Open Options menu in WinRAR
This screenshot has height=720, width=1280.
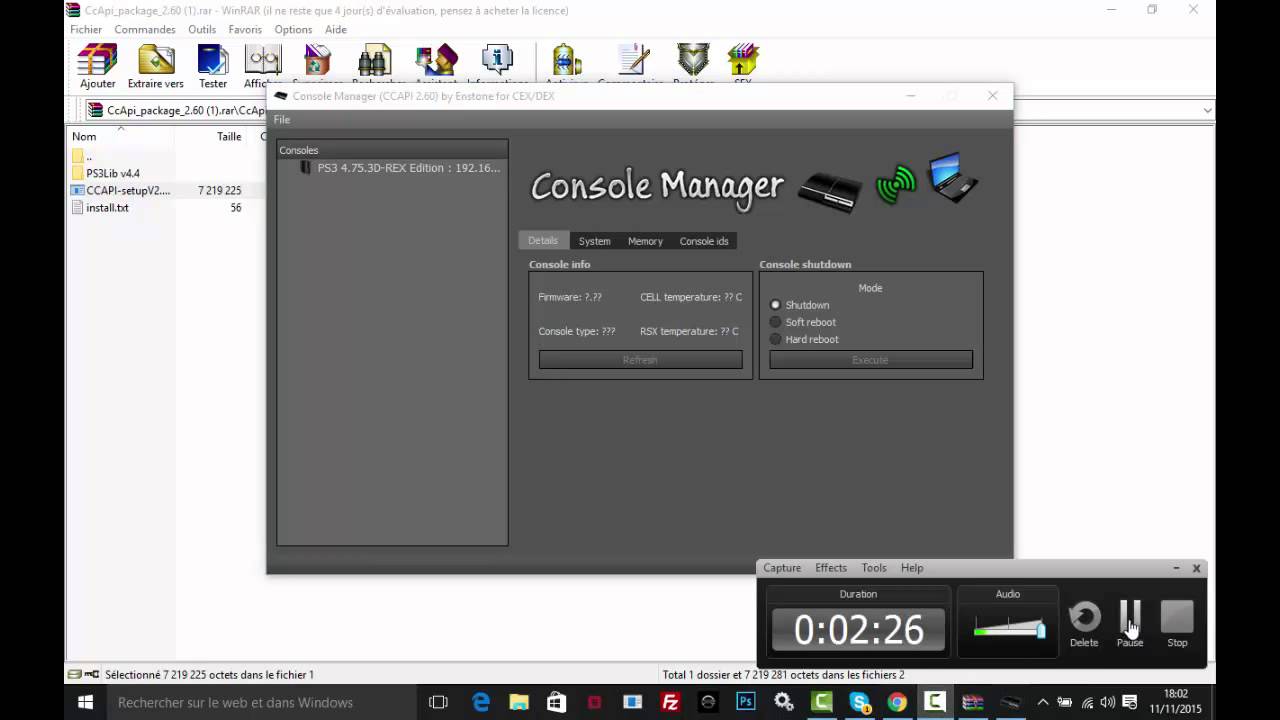coord(293,29)
